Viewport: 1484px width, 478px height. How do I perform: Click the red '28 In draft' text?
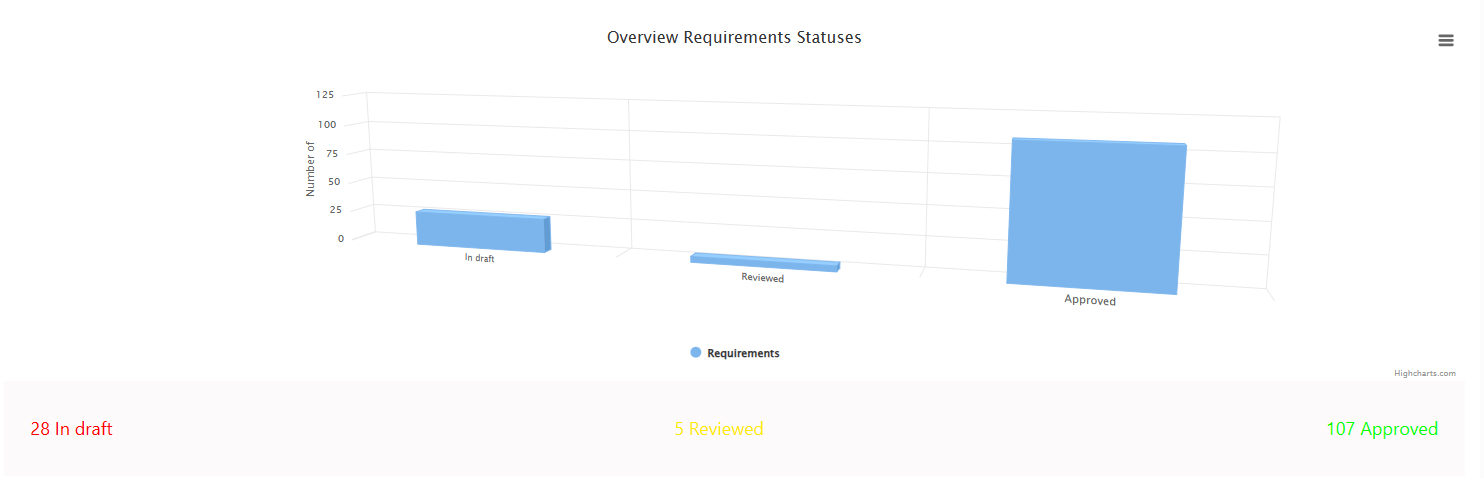coord(71,429)
